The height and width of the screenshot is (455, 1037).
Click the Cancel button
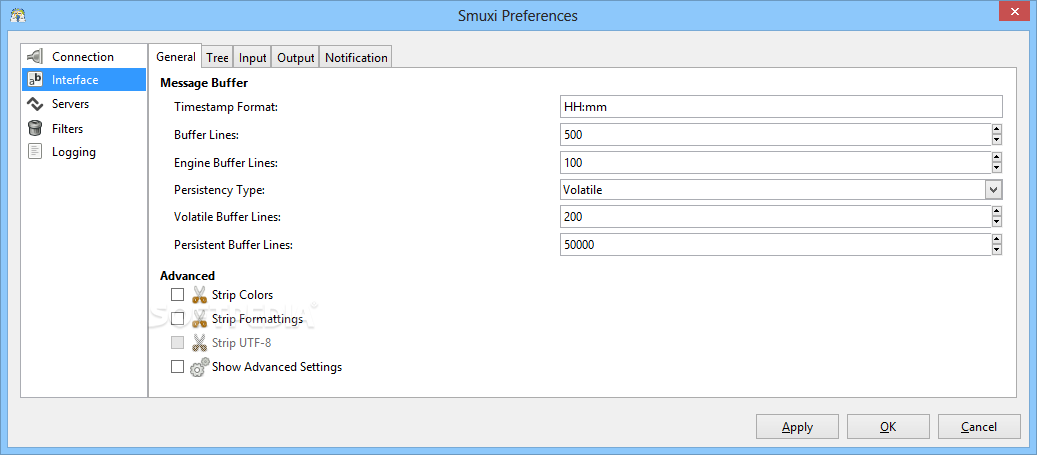click(979, 427)
